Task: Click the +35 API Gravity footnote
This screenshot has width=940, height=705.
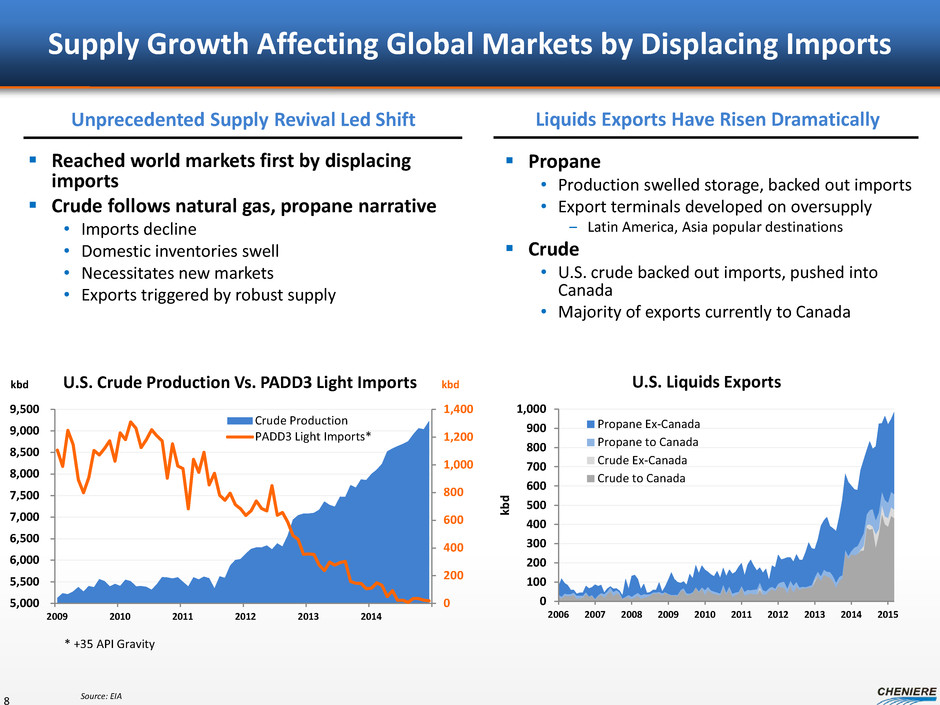Action: [x=110, y=645]
